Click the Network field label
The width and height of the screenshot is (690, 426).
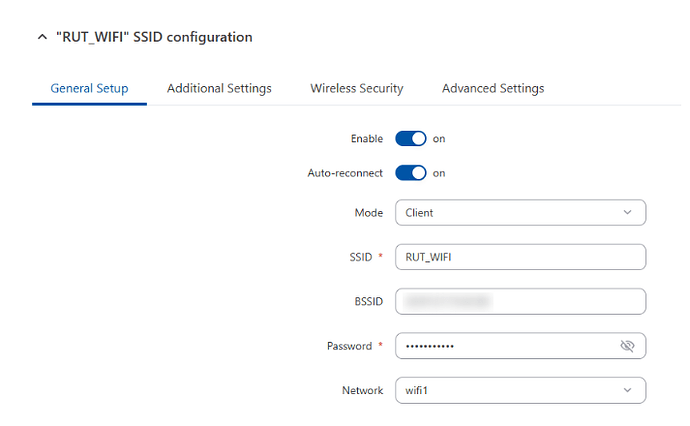pos(362,390)
